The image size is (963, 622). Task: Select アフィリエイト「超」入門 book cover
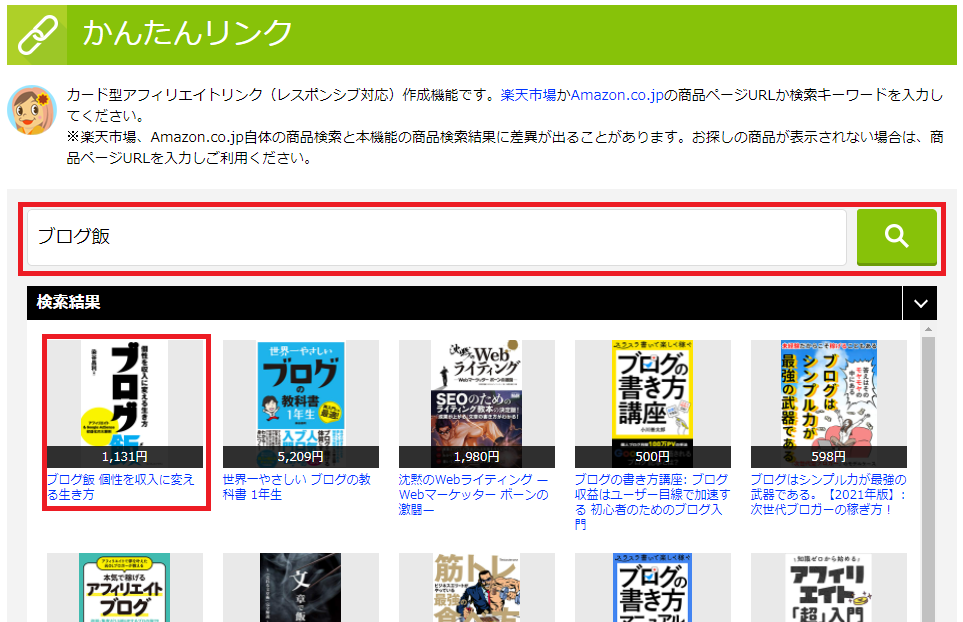point(828,588)
